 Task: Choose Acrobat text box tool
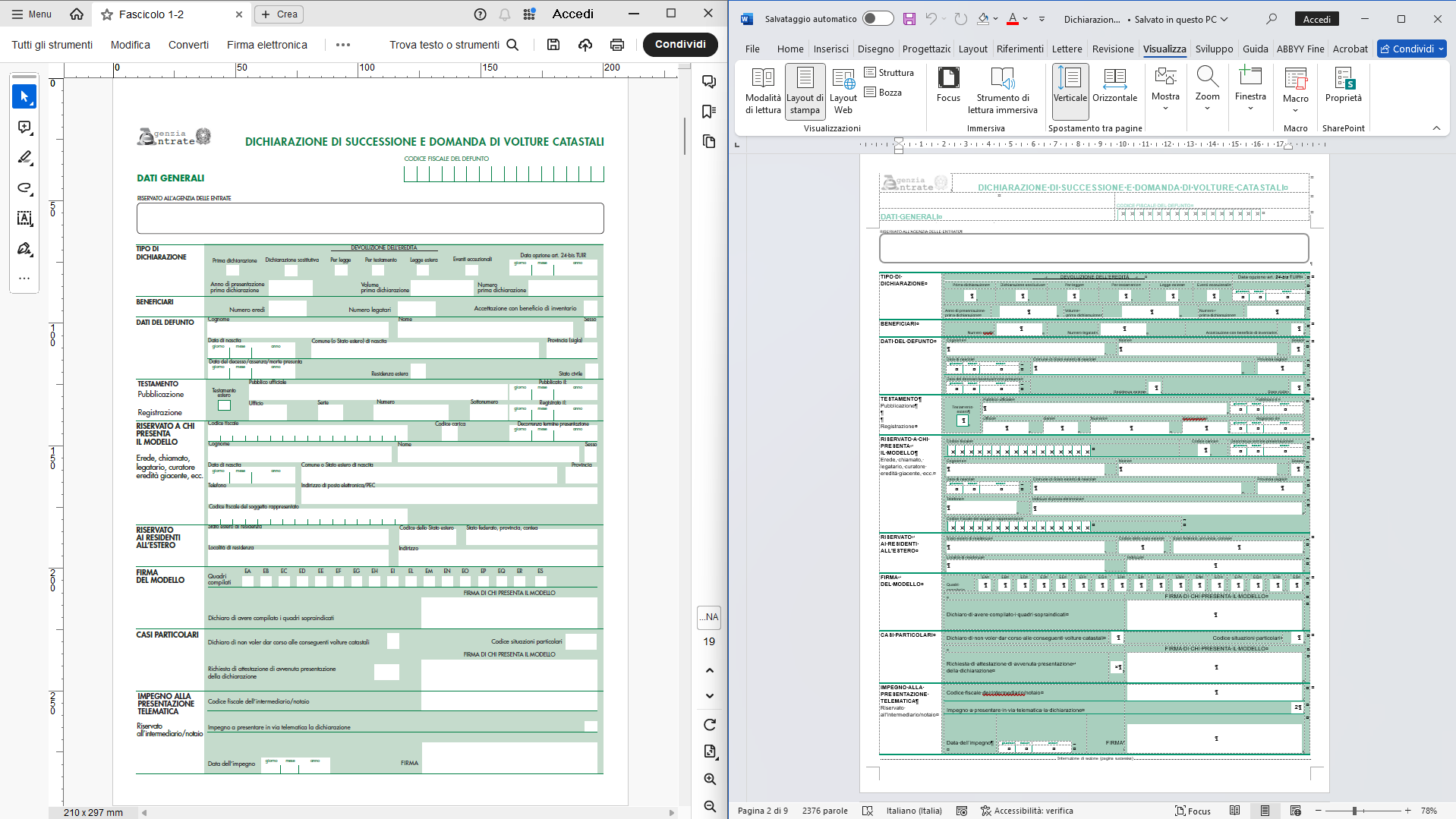pos(24,218)
